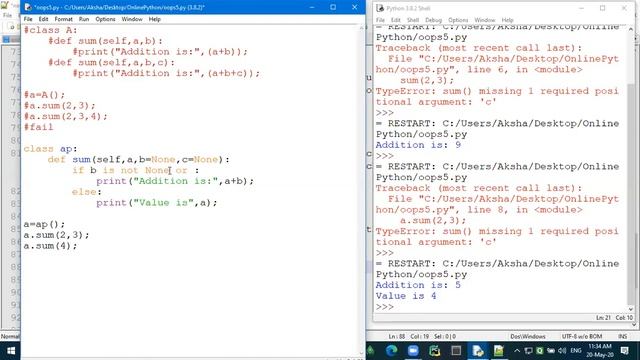Open File menu in oops5.py editor
Image resolution: width=640 pixels, height=360 pixels.
coord(28,19)
